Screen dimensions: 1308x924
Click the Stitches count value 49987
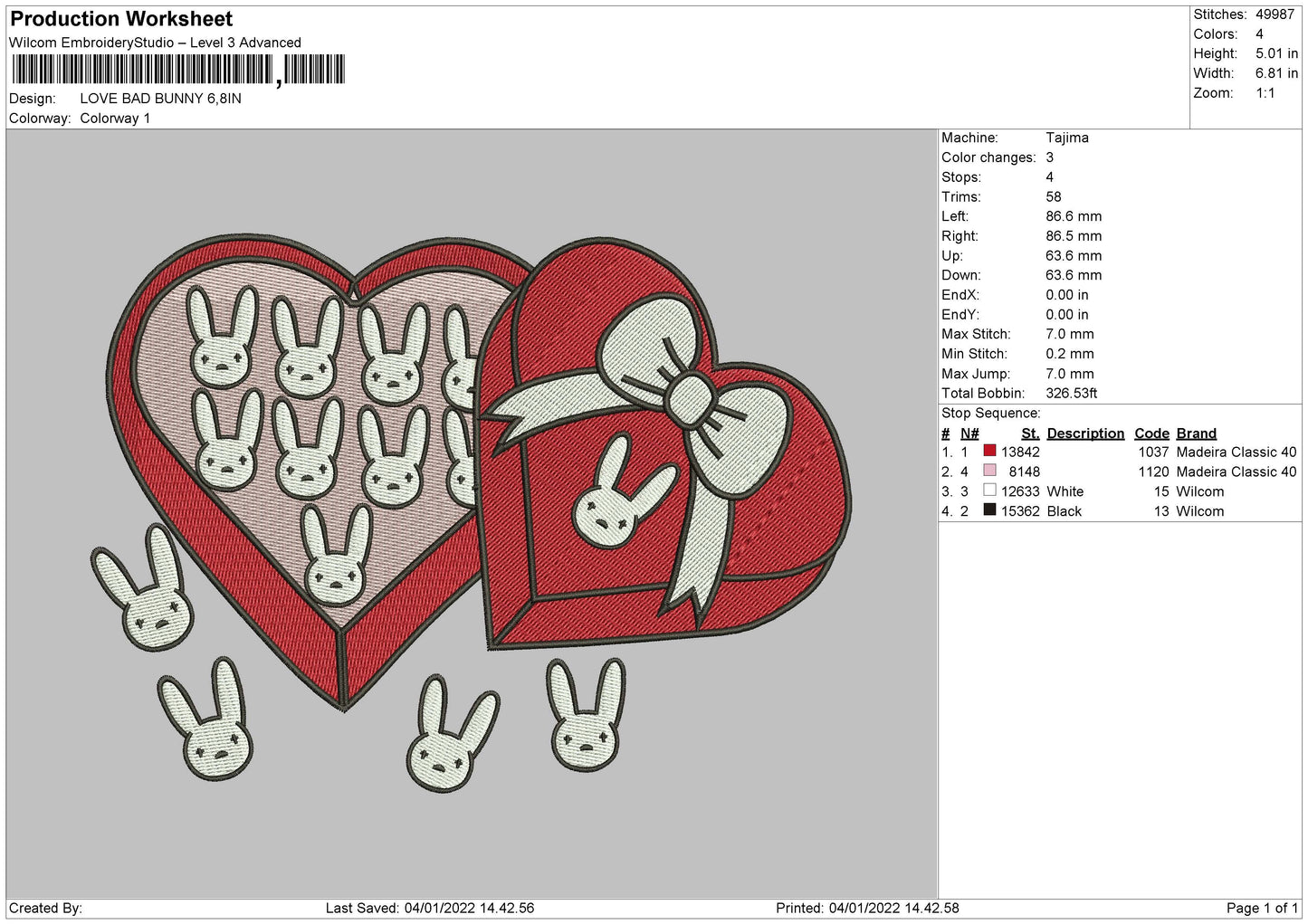pos(1275,14)
